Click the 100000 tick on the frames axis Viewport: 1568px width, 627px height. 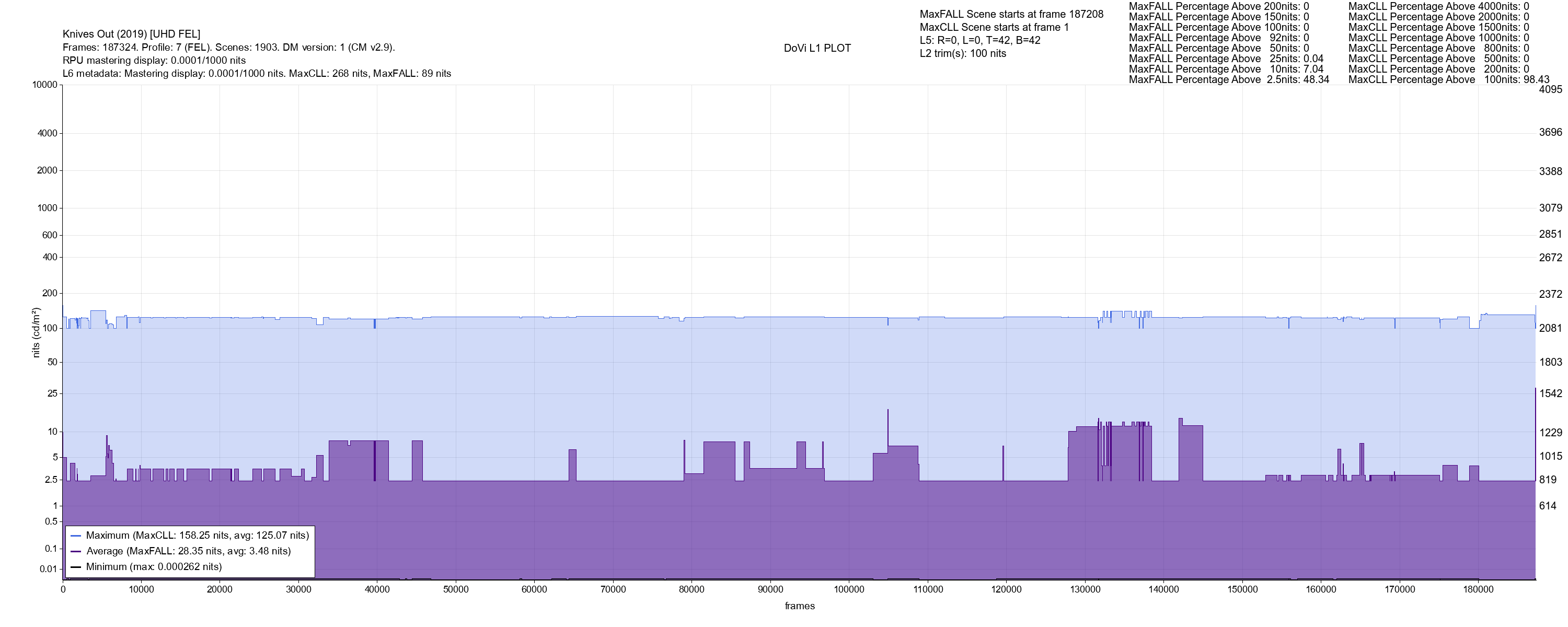tap(848, 589)
